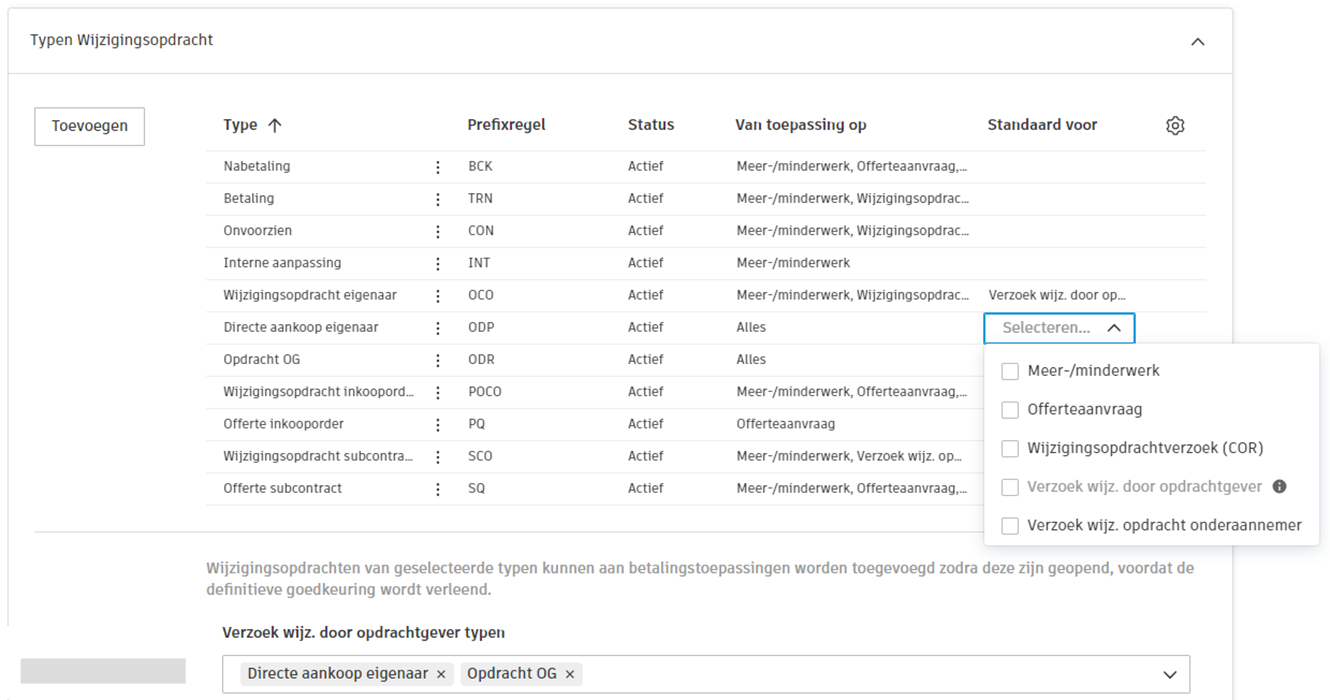Open options menu for Interne aanpassing

point(437,262)
